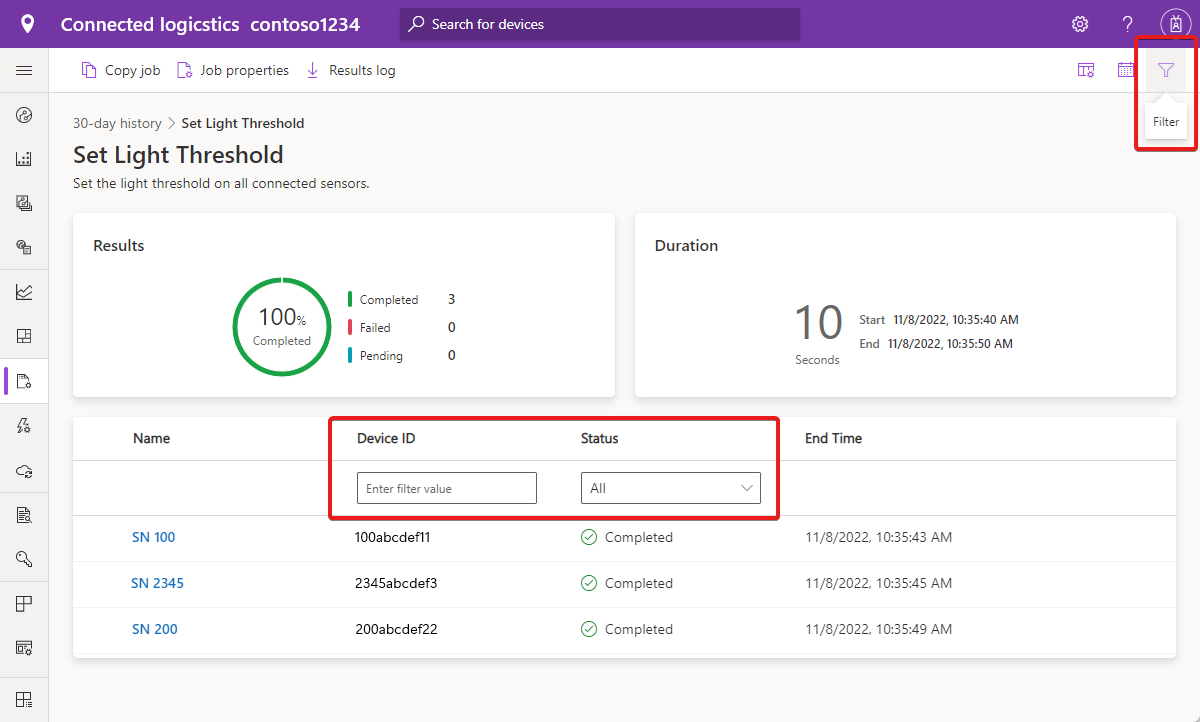Screen dimensions: 1200x722
Task: Open the account profile badge icon
Action: point(1175,24)
